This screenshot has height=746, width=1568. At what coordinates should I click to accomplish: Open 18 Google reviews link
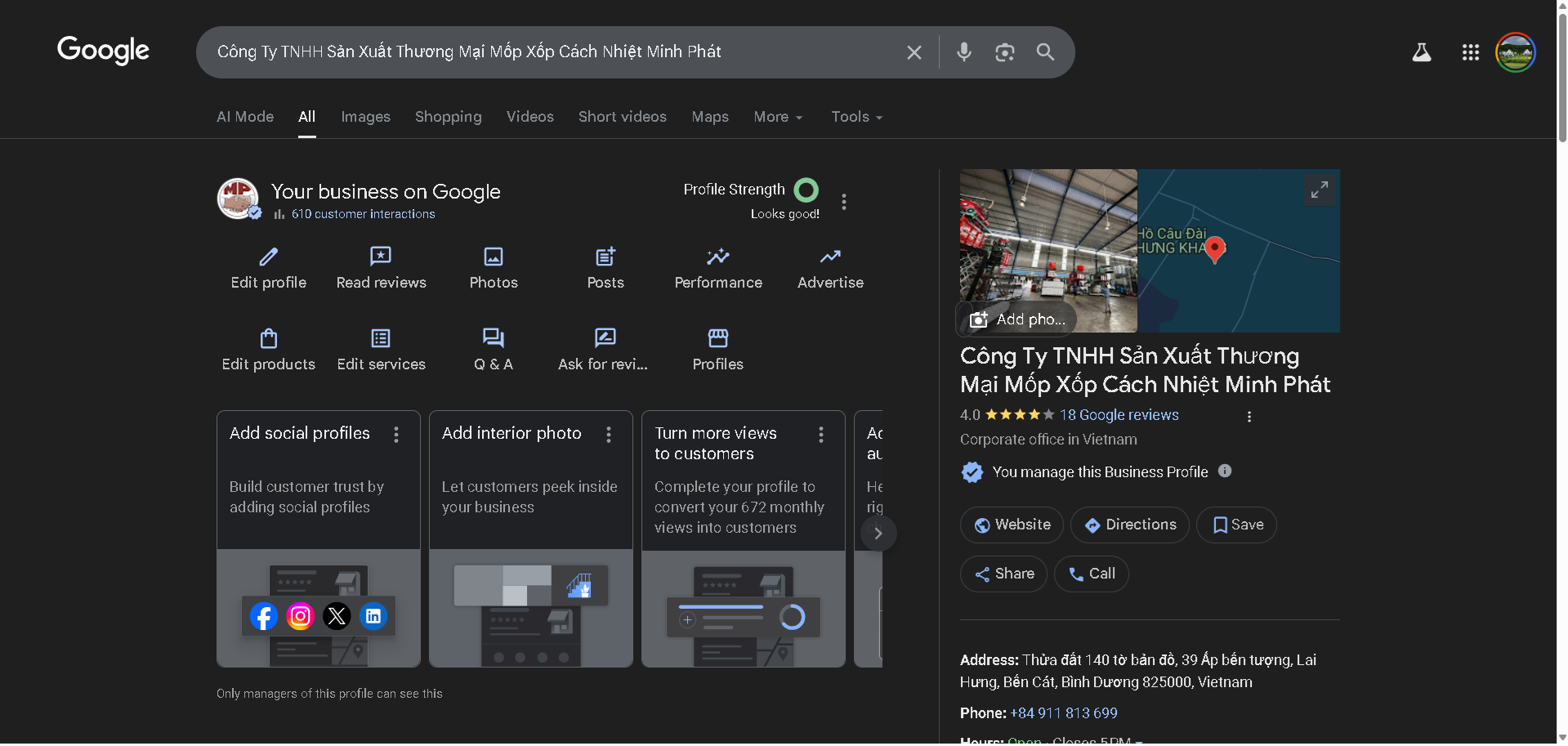1119,415
